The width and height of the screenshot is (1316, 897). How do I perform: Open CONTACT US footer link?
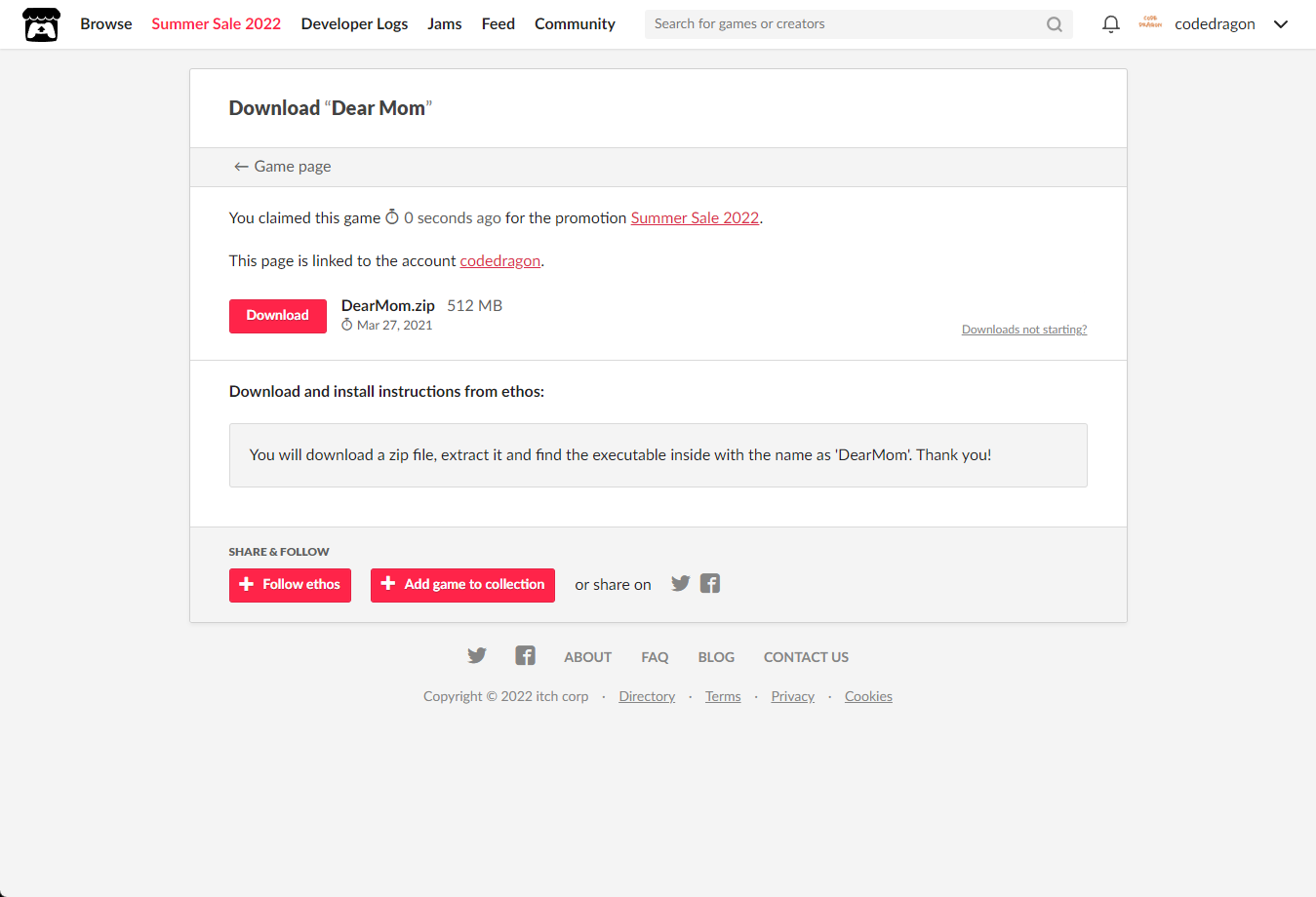[806, 657]
